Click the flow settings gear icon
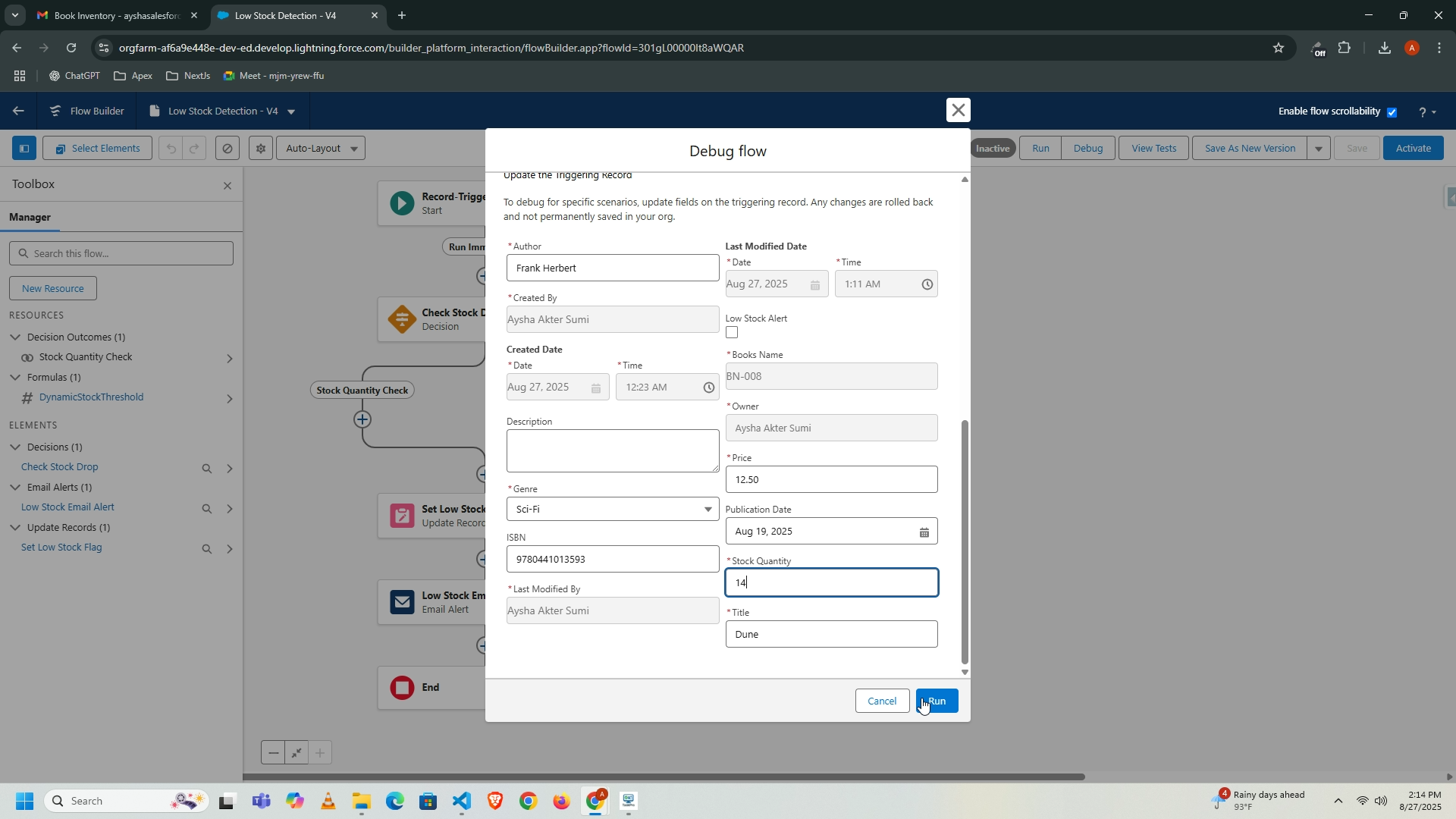Viewport: 1456px width, 819px height. 260,149
